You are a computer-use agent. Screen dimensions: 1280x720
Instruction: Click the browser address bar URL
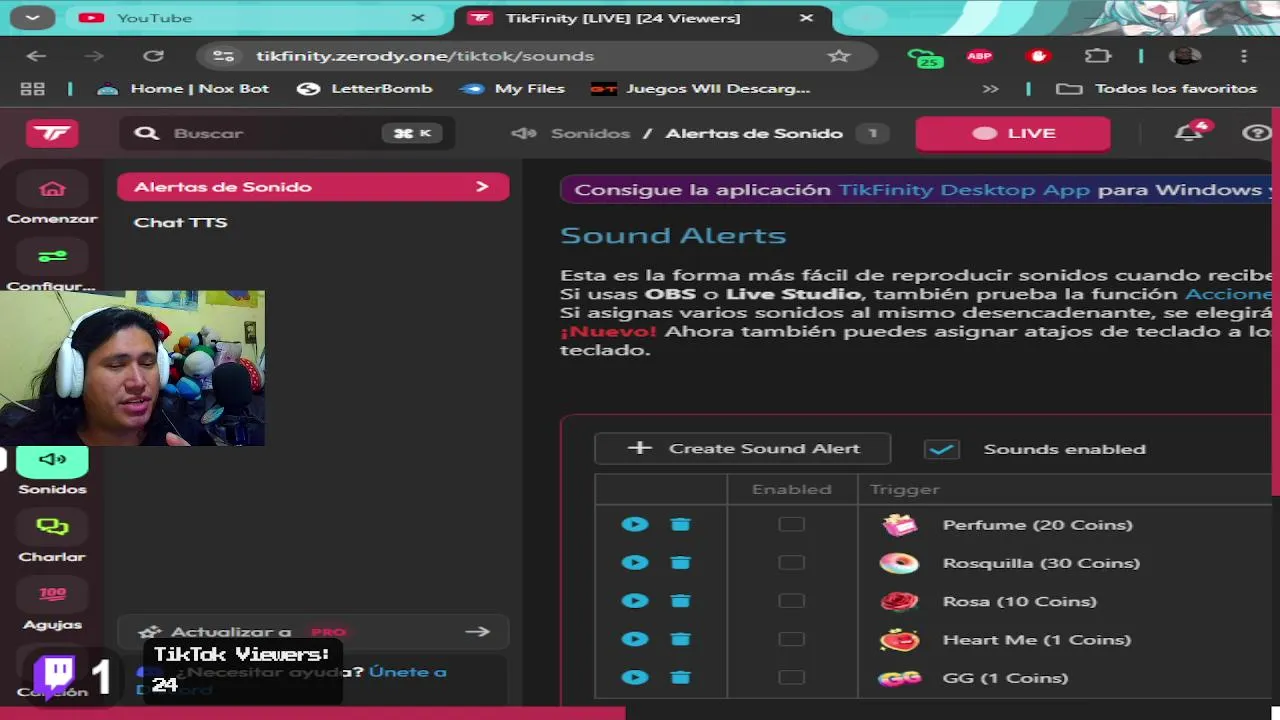point(425,56)
